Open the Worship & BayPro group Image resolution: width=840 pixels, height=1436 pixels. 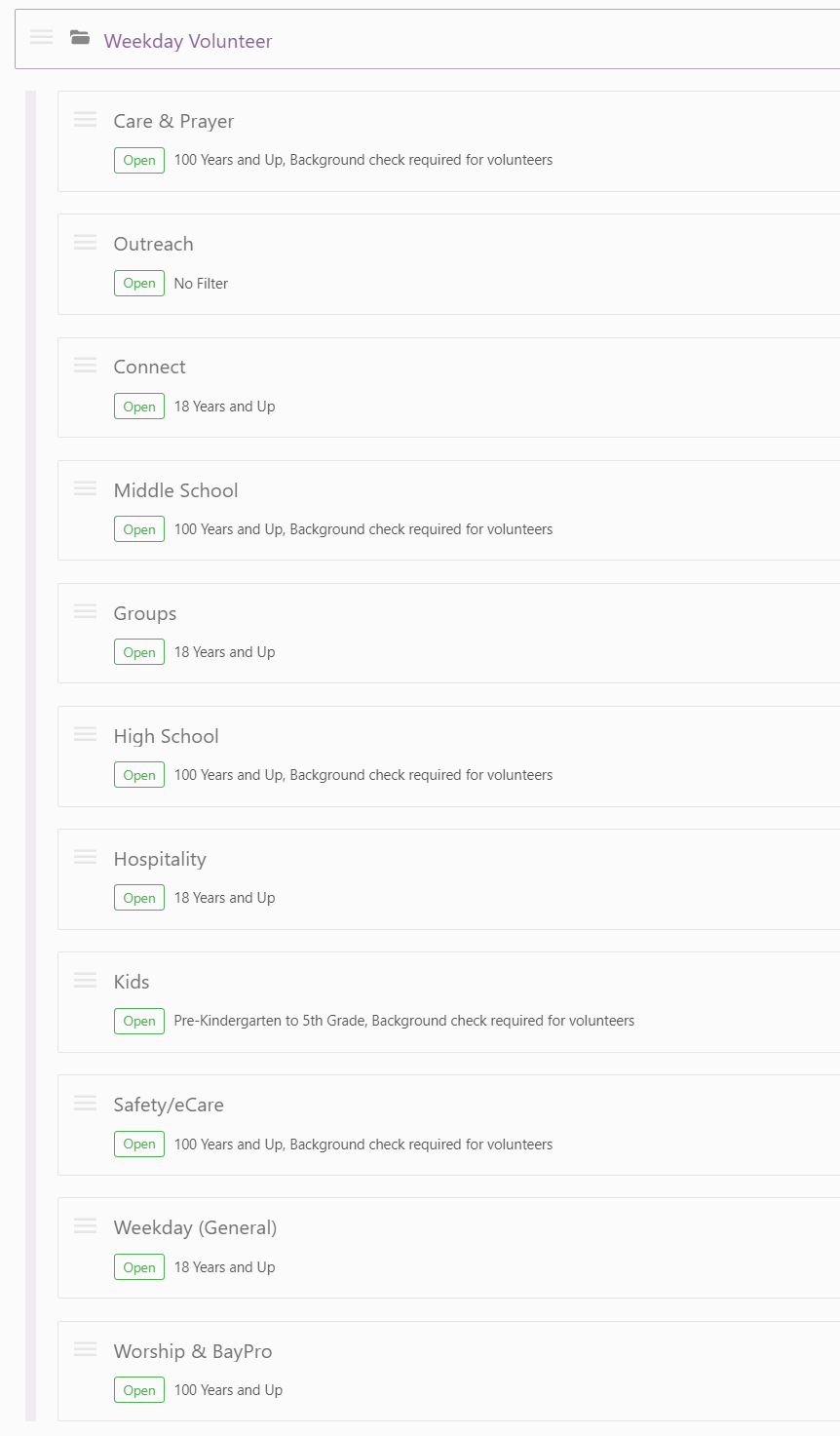tap(193, 1351)
